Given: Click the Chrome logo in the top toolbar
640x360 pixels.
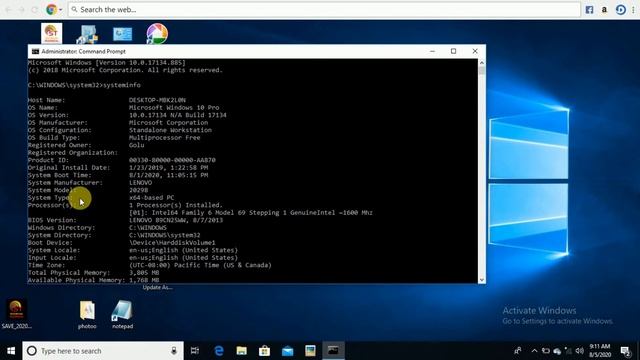Looking at the screenshot, I should tap(51, 9).
